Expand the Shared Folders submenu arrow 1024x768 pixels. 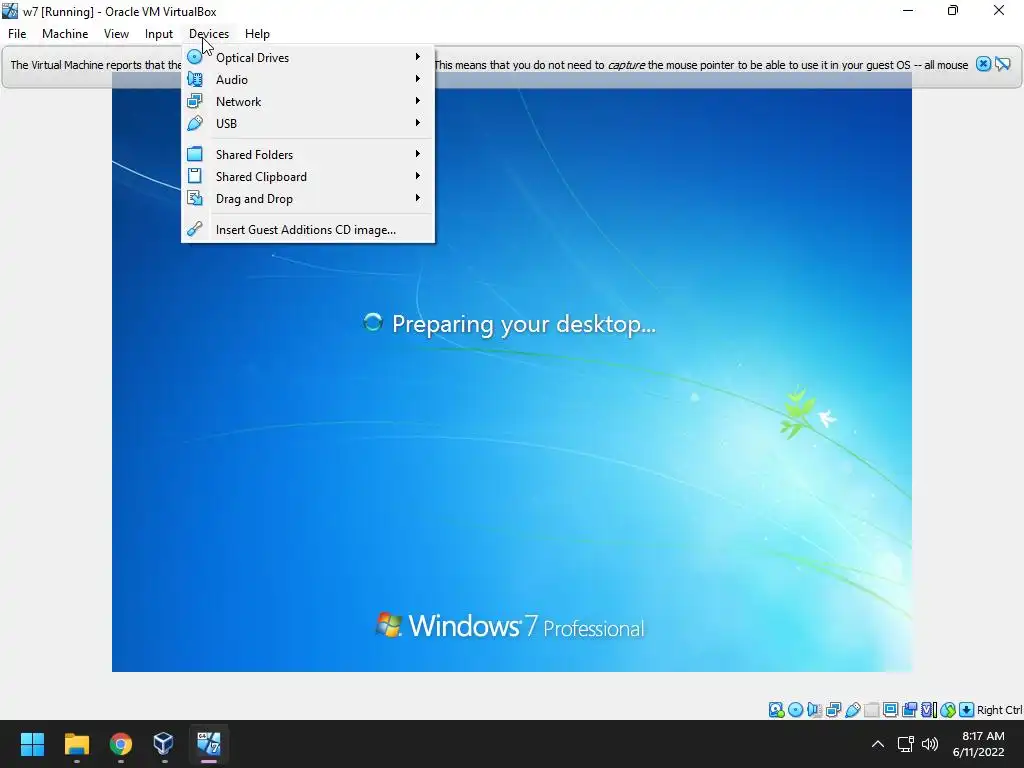coord(417,154)
